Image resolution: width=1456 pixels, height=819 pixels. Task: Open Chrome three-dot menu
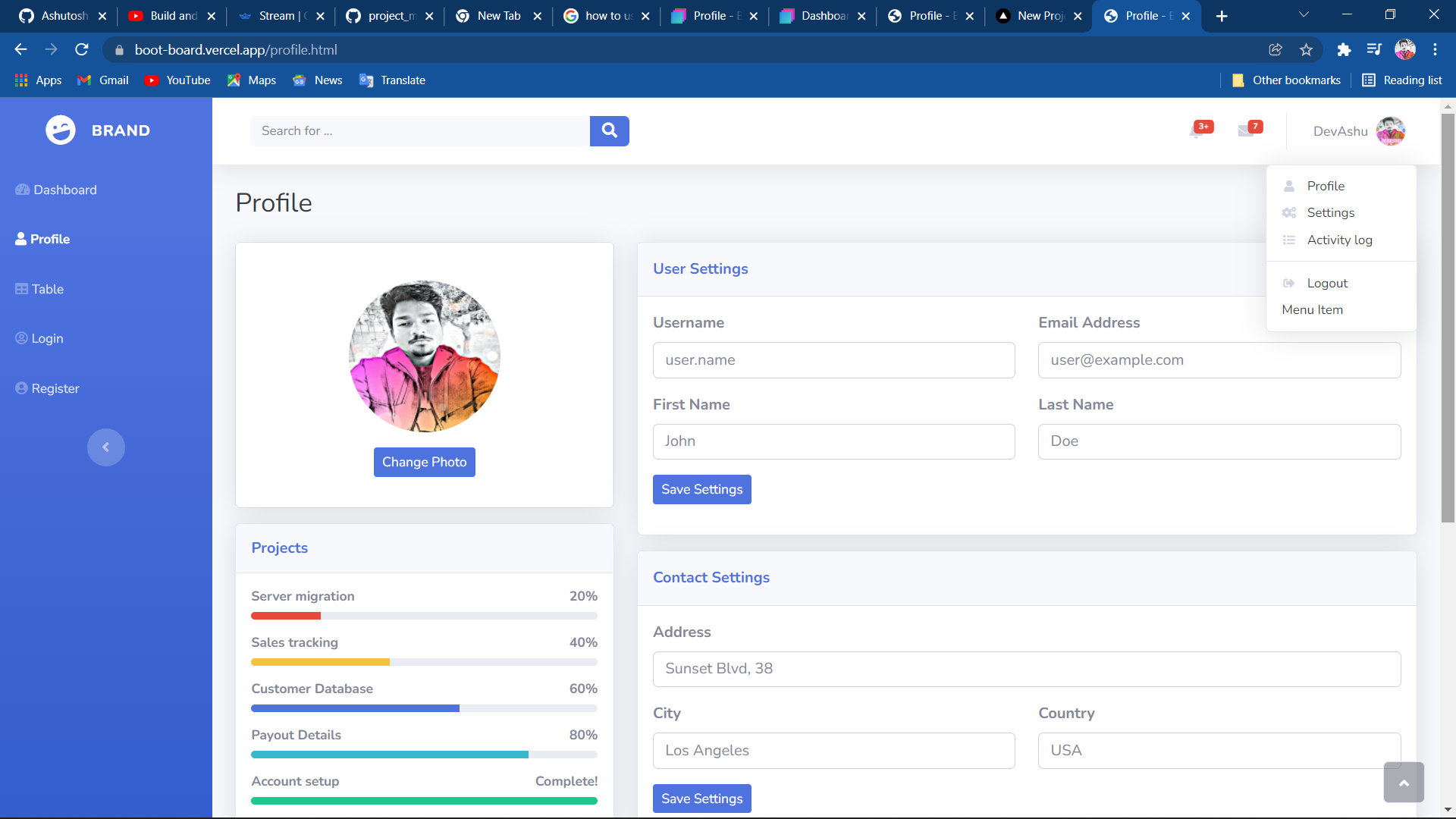[1435, 50]
